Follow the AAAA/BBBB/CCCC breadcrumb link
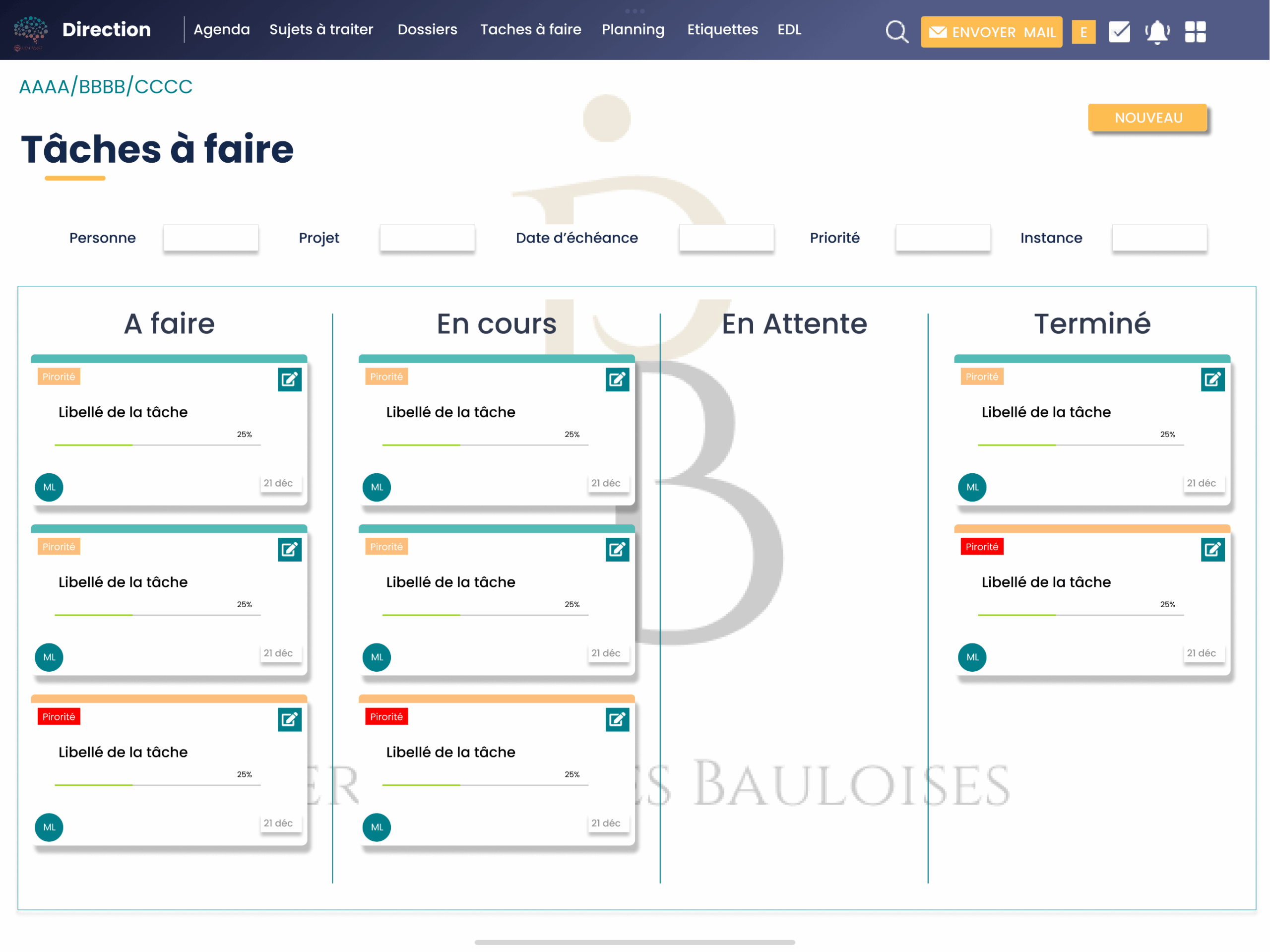1270x952 pixels. pos(106,86)
